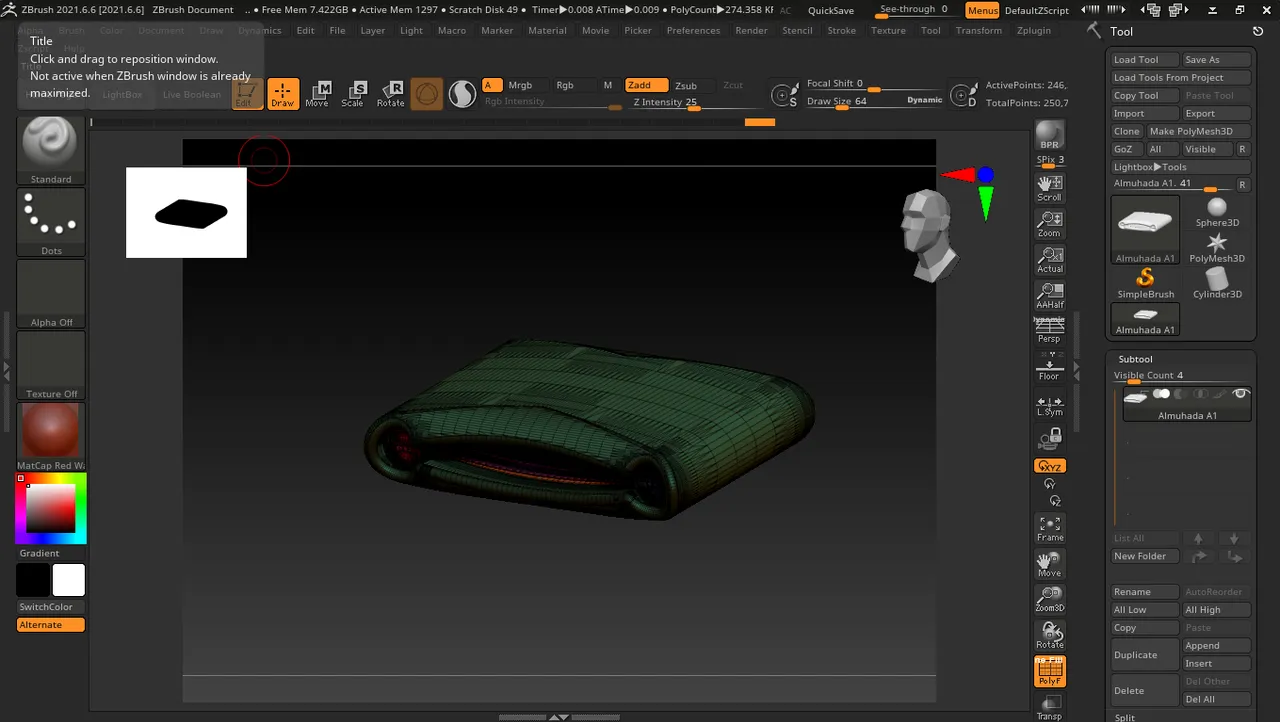The image size is (1280, 722).
Task: Collapse the Tool palette header
Action: click(x=1122, y=31)
